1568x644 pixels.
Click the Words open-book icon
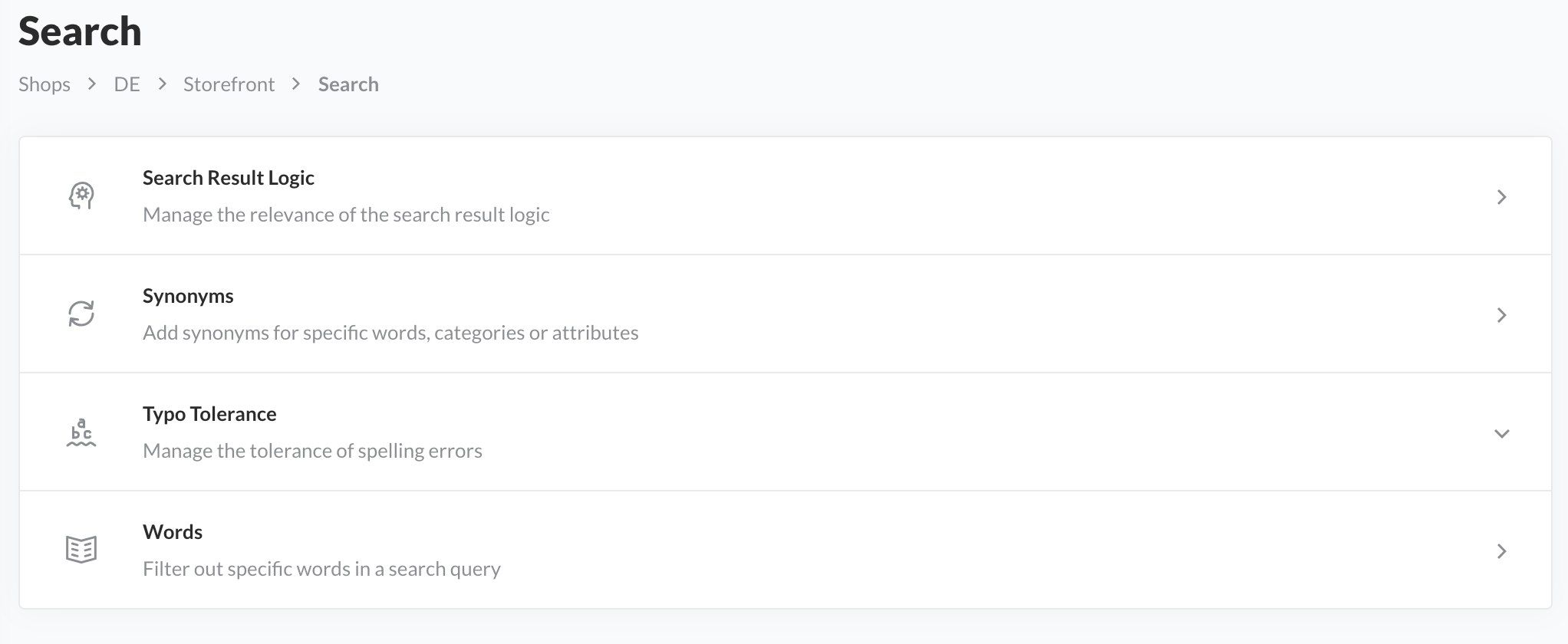coord(81,550)
